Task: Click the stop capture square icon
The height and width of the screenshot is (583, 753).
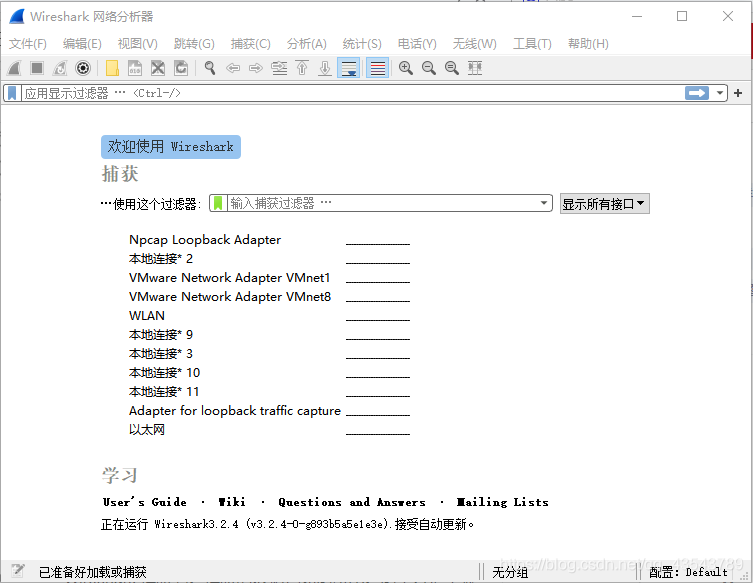Action: click(x=37, y=68)
